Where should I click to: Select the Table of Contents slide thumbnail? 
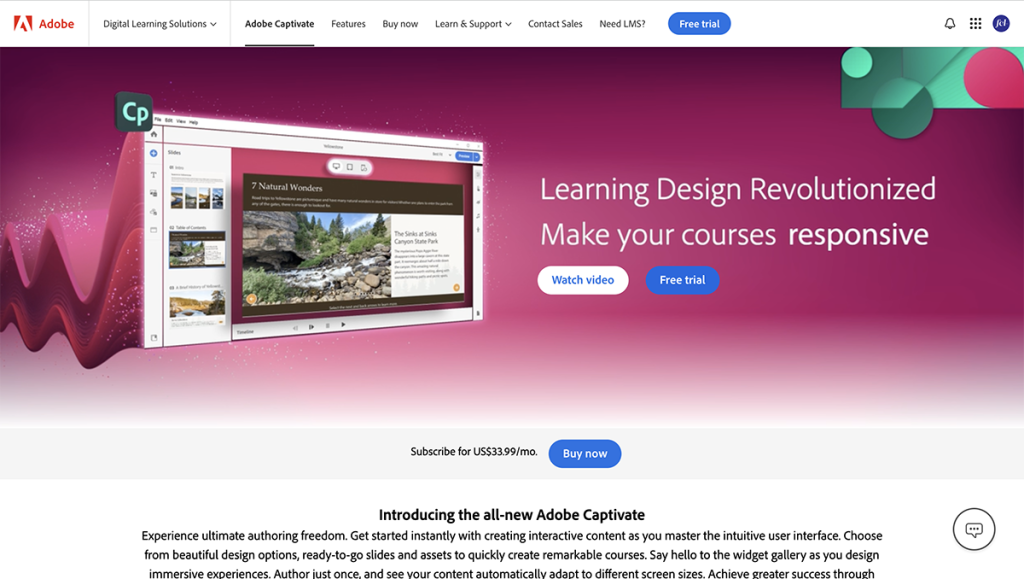(197, 248)
